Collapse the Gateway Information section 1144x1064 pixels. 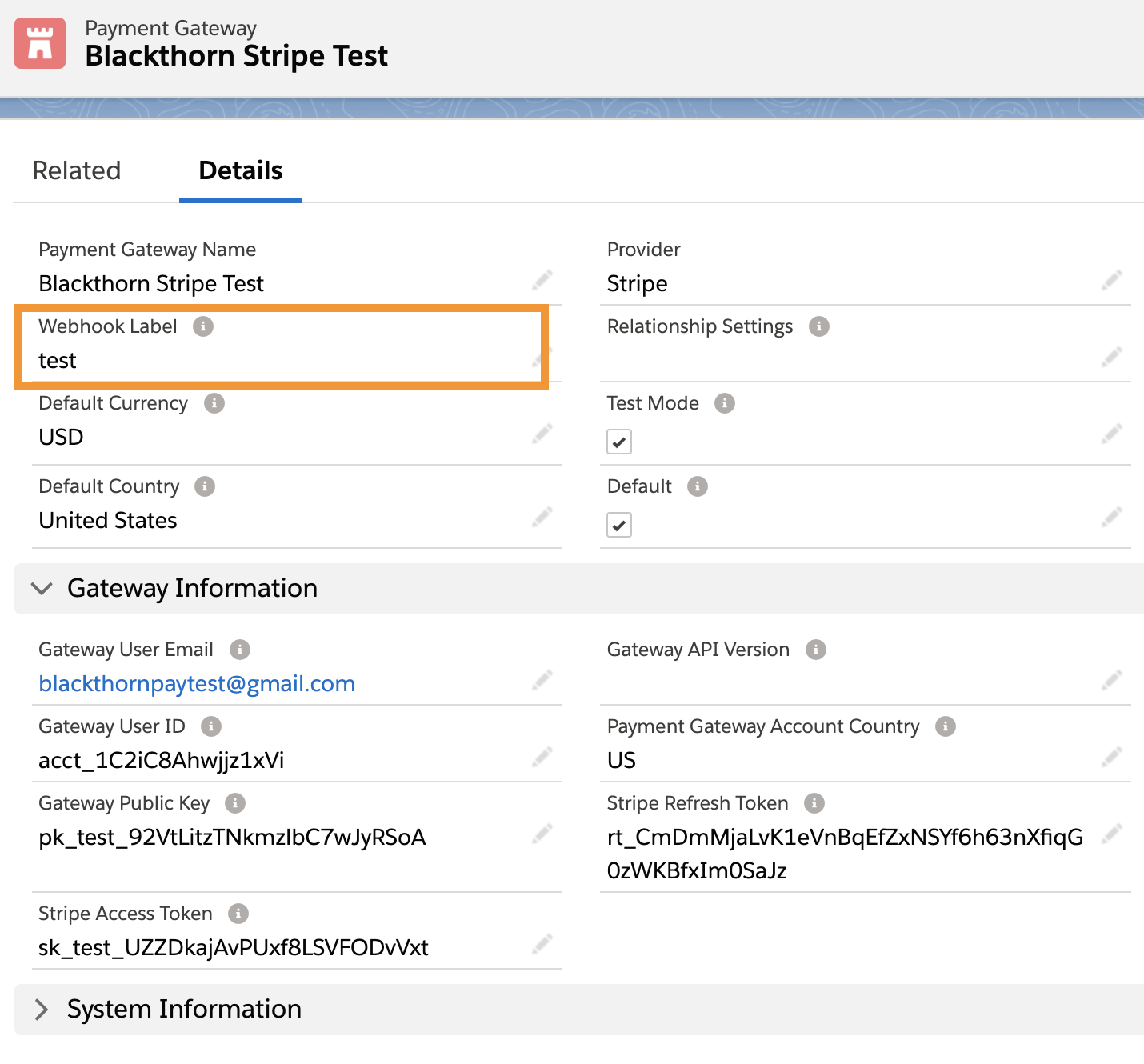[42, 589]
